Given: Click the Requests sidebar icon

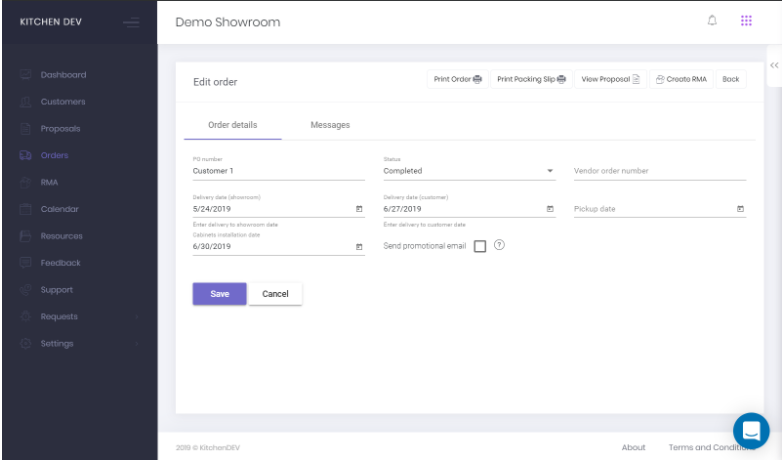Looking at the screenshot, I should coord(25,316).
